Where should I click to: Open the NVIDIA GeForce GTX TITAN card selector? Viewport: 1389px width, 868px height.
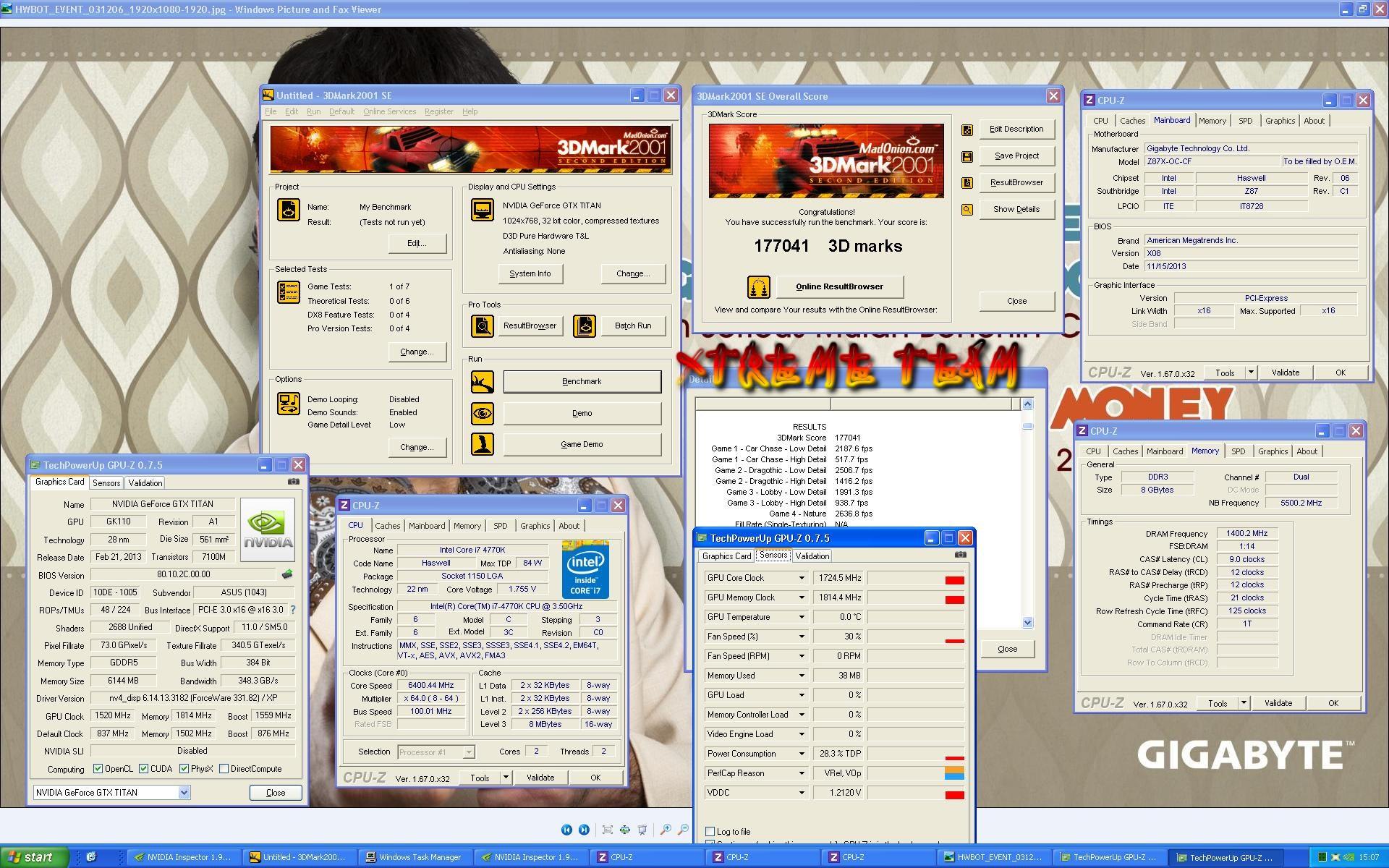112,792
